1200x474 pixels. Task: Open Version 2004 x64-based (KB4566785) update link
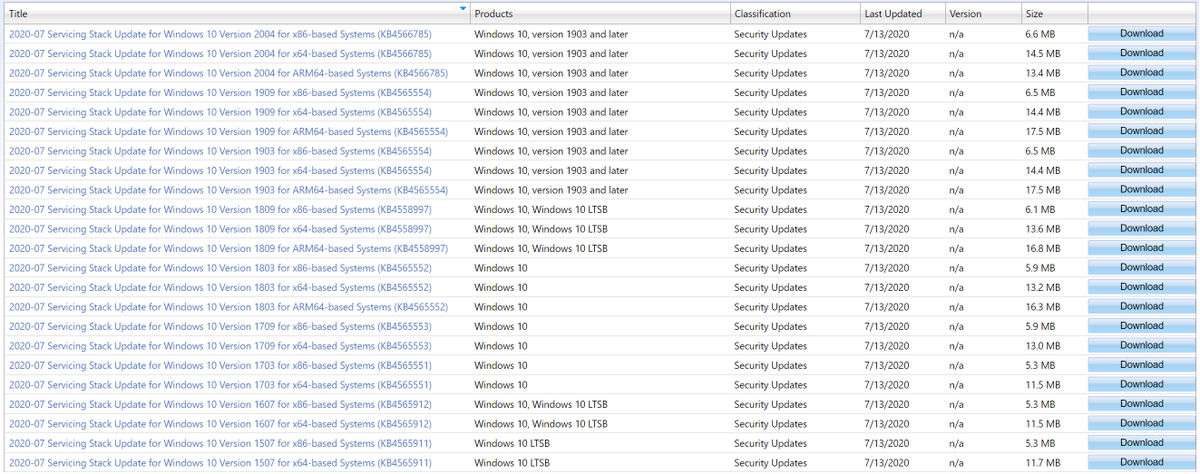click(220, 54)
